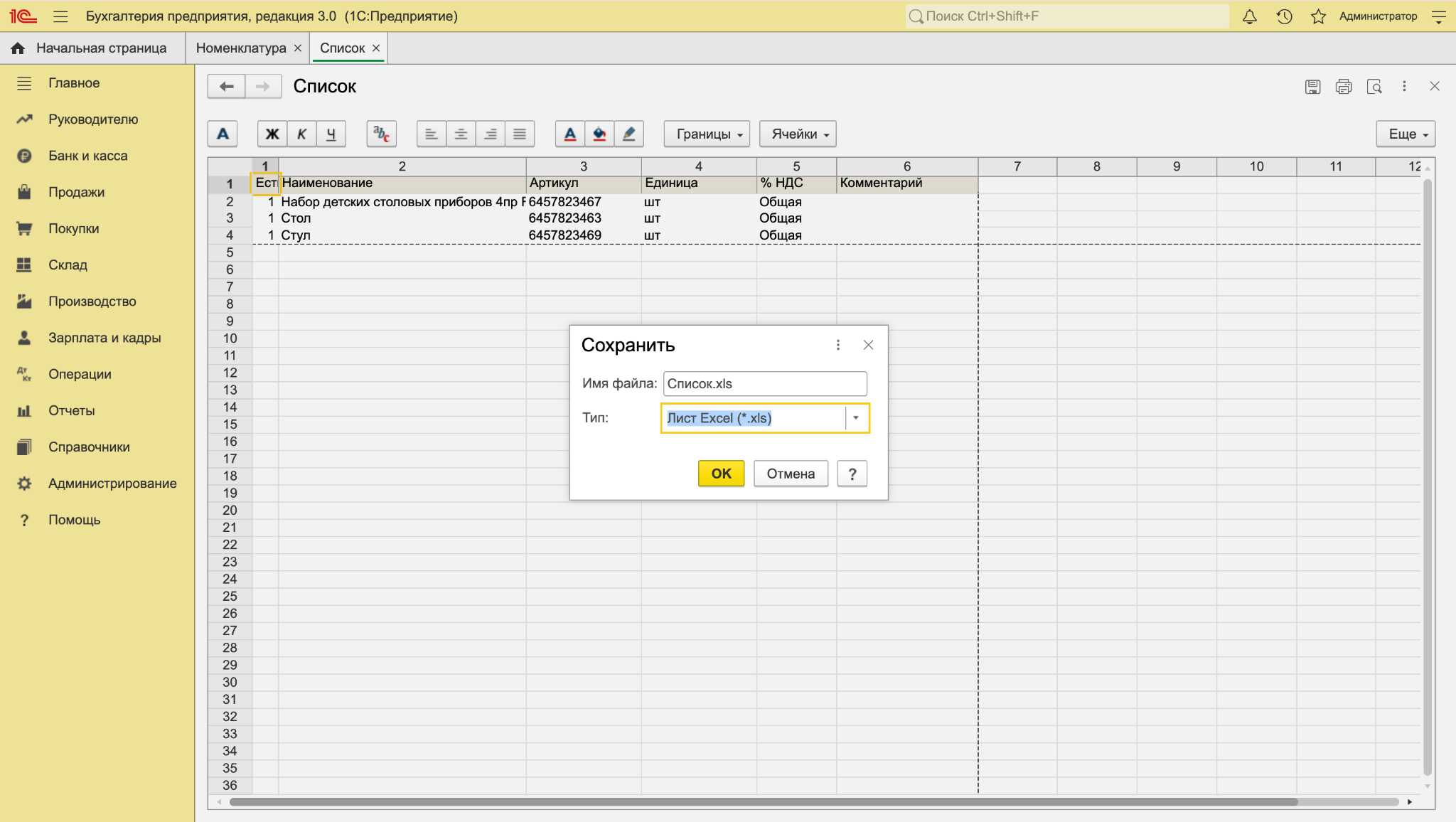Click the global search field
The image size is (1456, 822).
point(1067,16)
